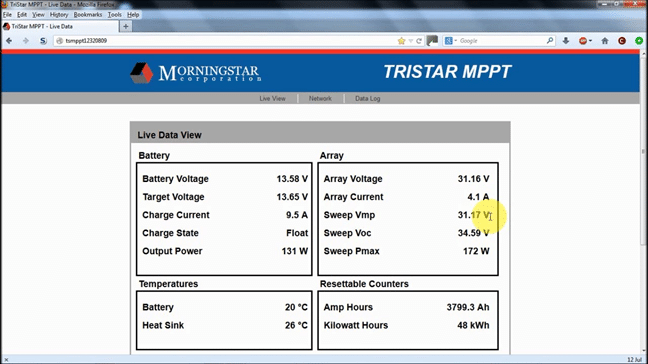Open the File menu
This screenshot has width=648, height=364.
tap(7, 14)
